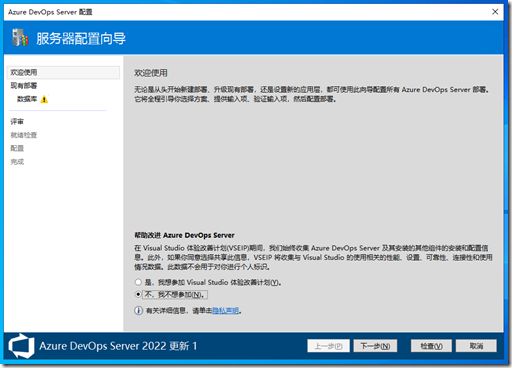
Task: Click the 检查(V) button
Action: pos(431,346)
